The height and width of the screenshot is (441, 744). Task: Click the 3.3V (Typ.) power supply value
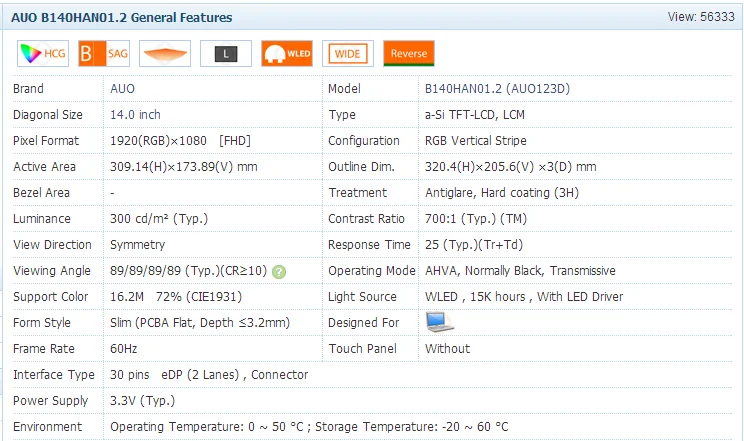tap(142, 401)
